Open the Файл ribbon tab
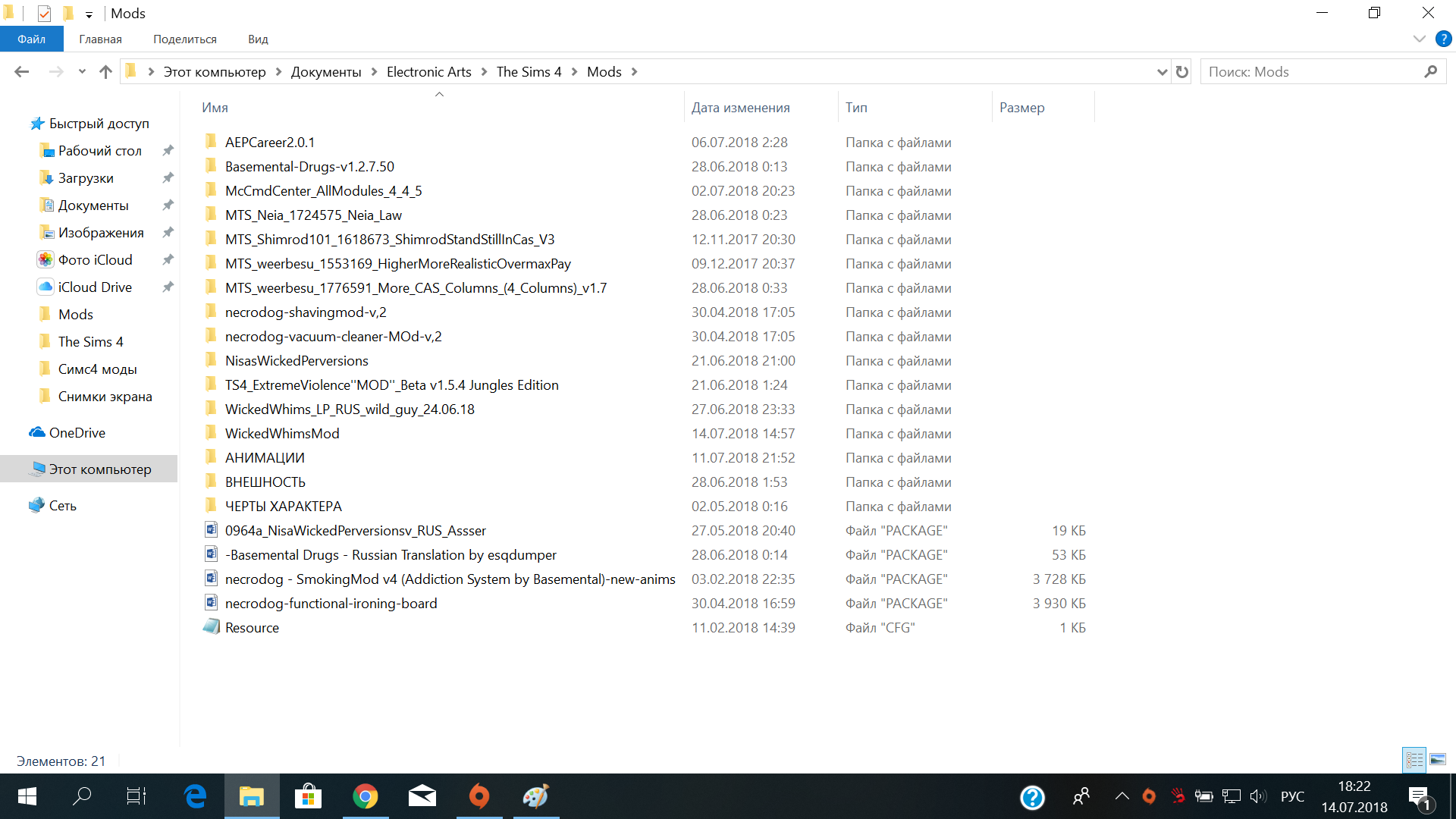 click(31, 39)
